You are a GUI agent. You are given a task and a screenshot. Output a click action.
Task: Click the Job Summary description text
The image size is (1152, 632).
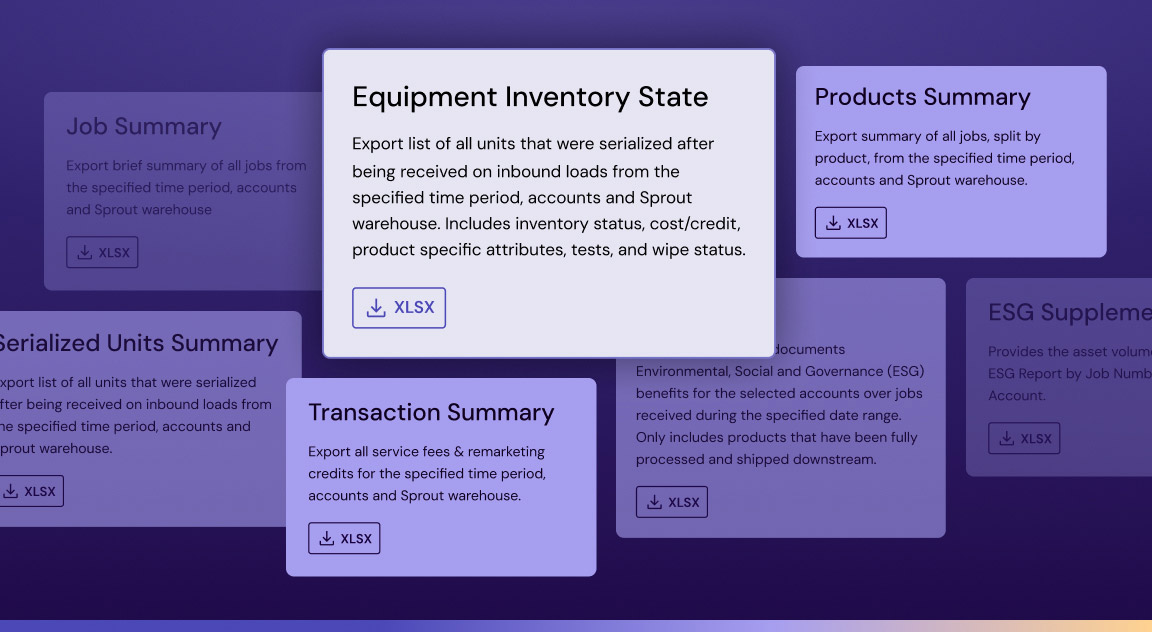pos(186,188)
